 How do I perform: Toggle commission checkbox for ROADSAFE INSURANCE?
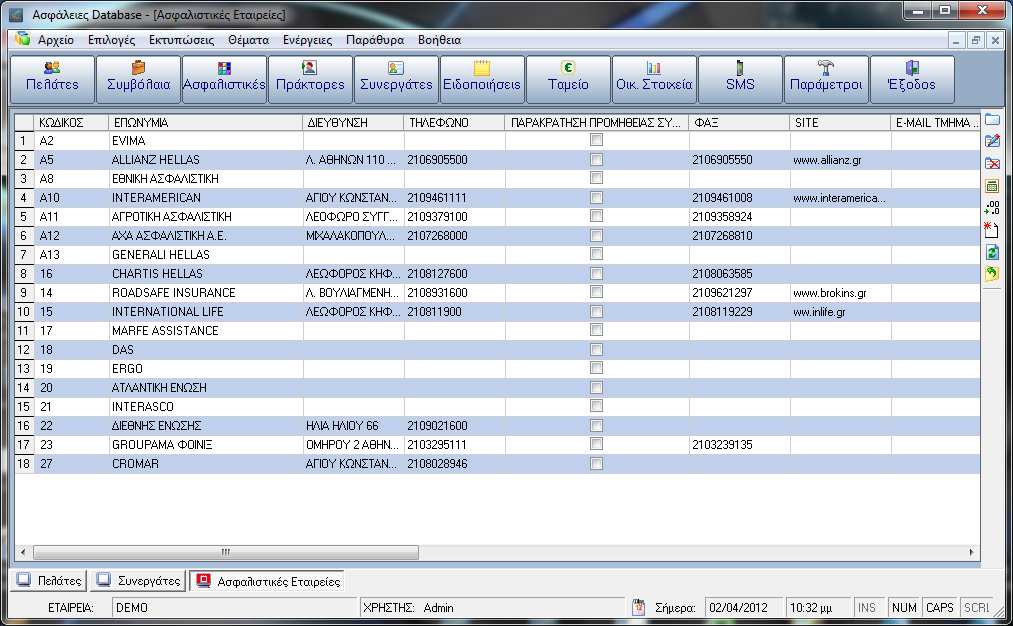coord(596,293)
